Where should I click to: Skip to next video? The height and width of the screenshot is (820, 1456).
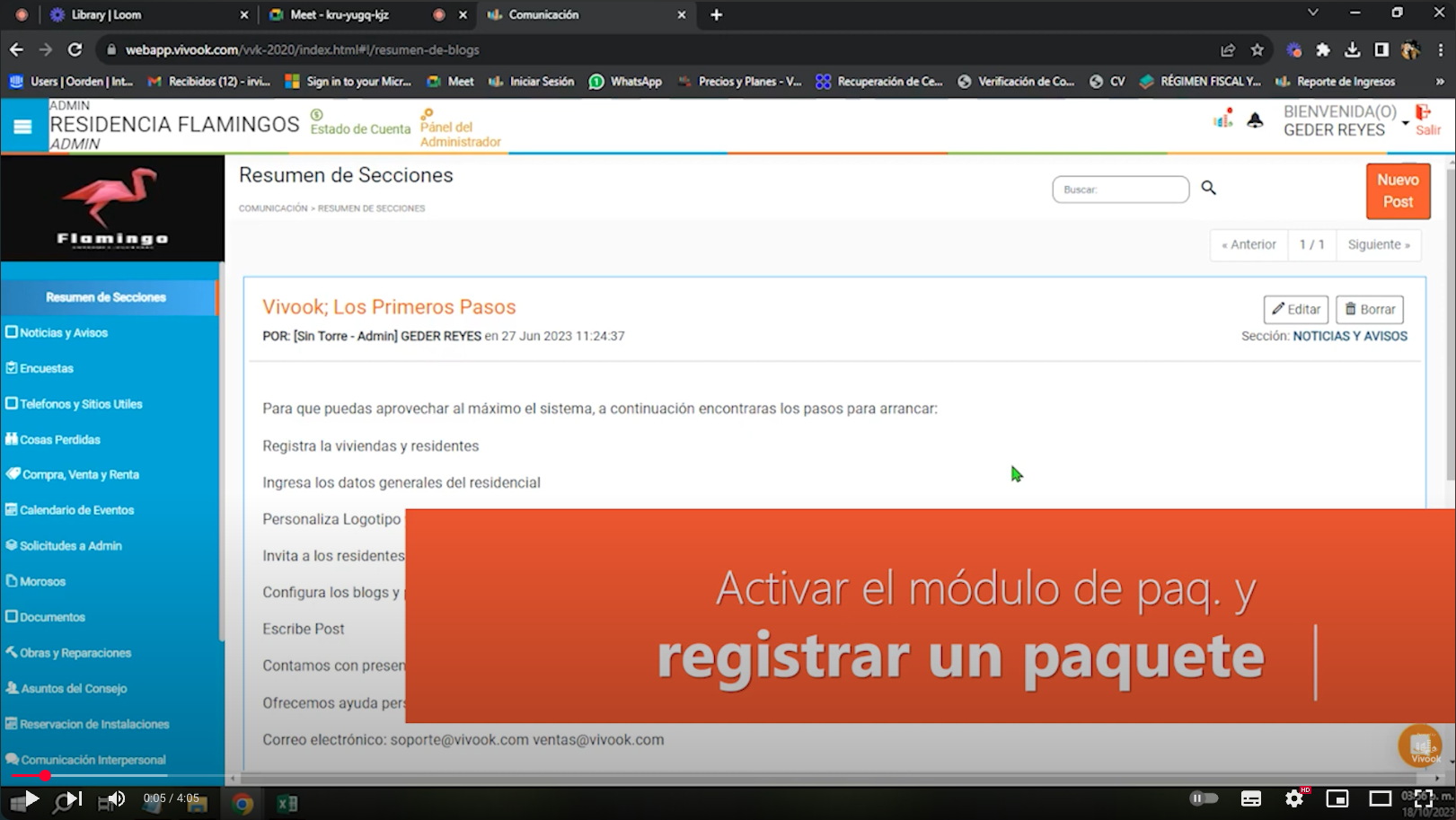coord(75,798)
